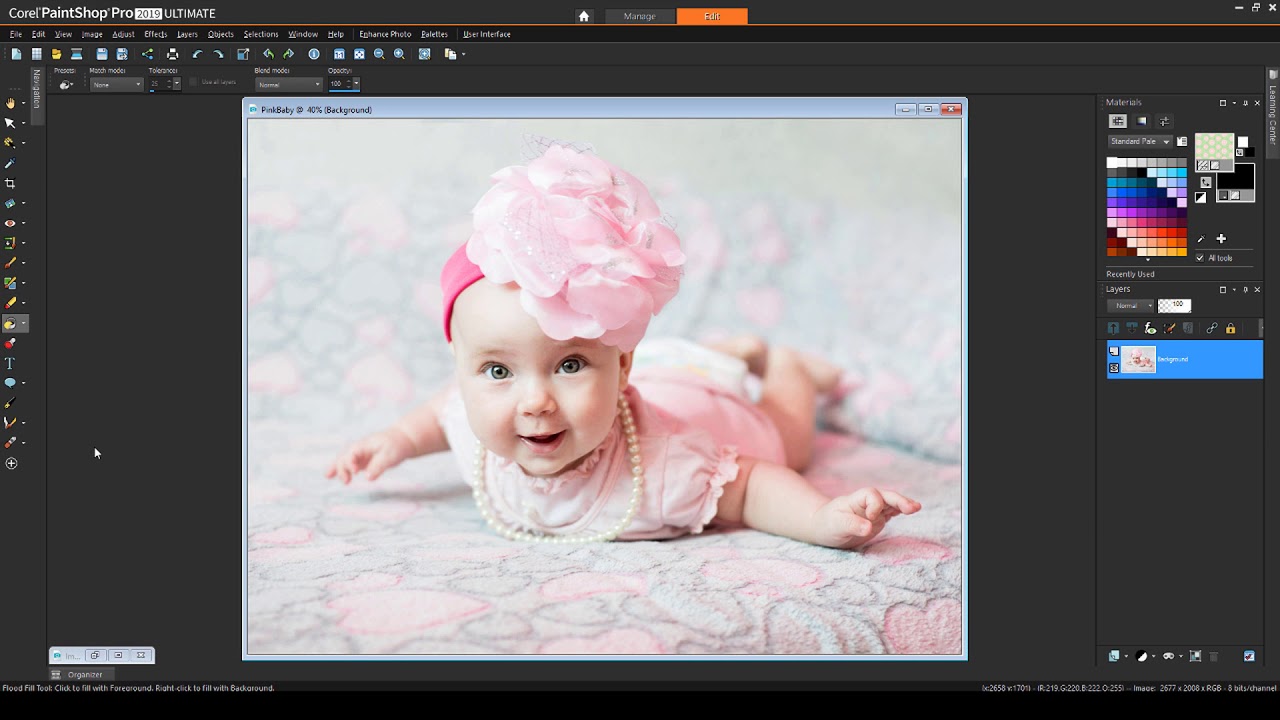Expand the Tolerance value dropdown arrow

pyautogui.click(x=177, y=84)
